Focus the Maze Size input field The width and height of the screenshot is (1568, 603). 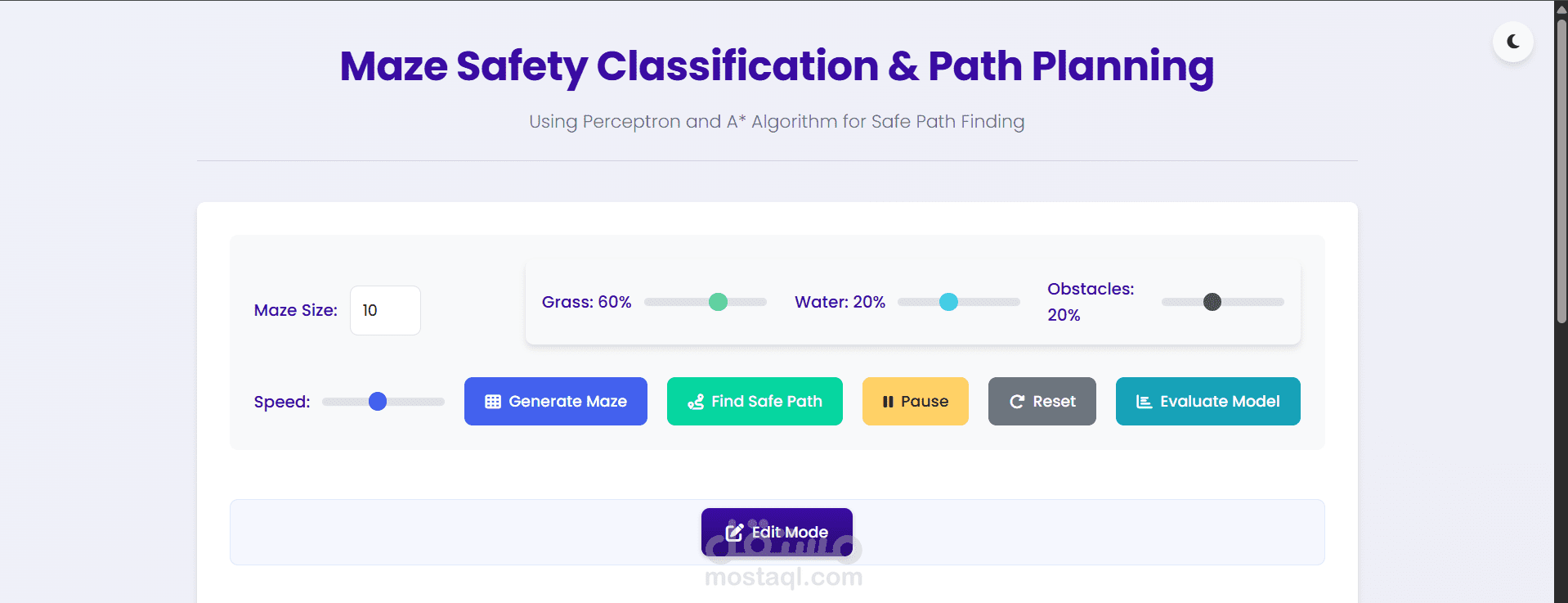pos(385,310)
